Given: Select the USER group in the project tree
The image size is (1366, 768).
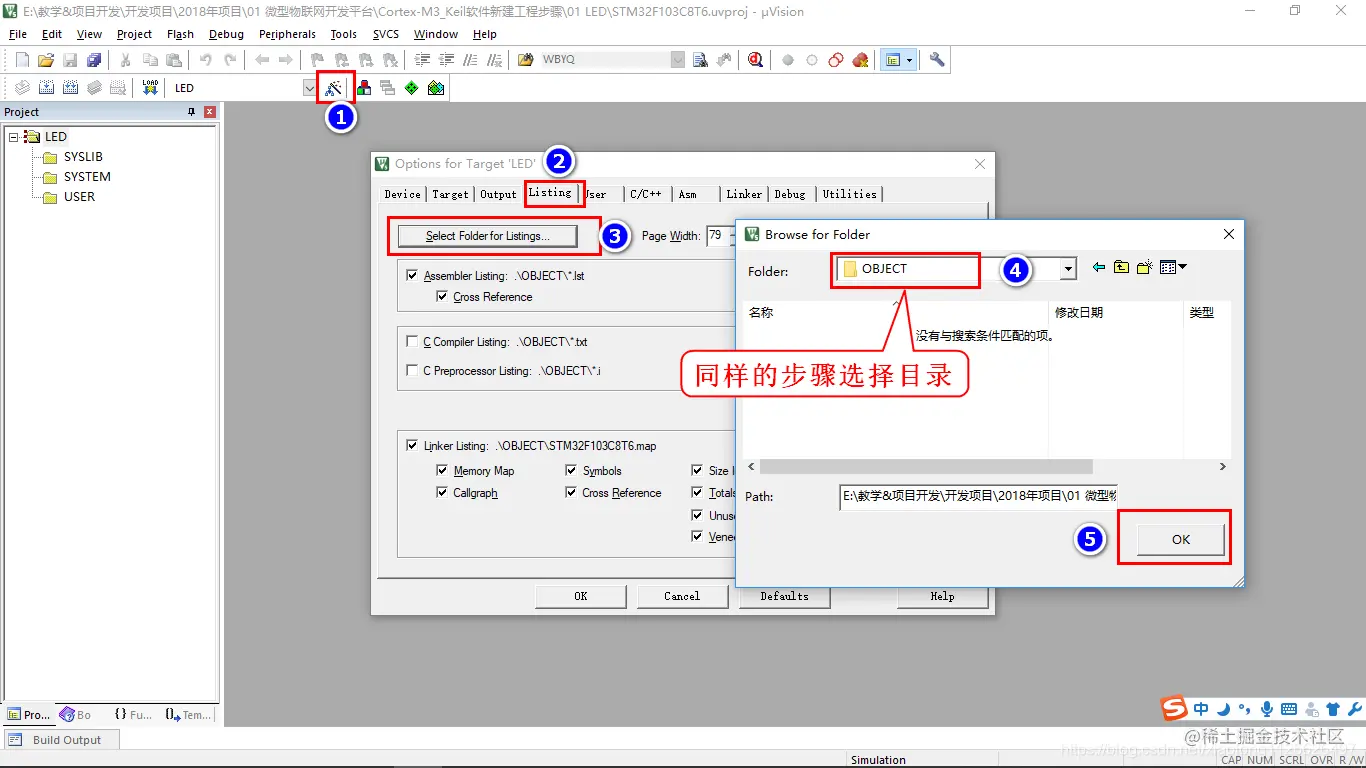Looking at the screenshot, I should coord(79,197).
